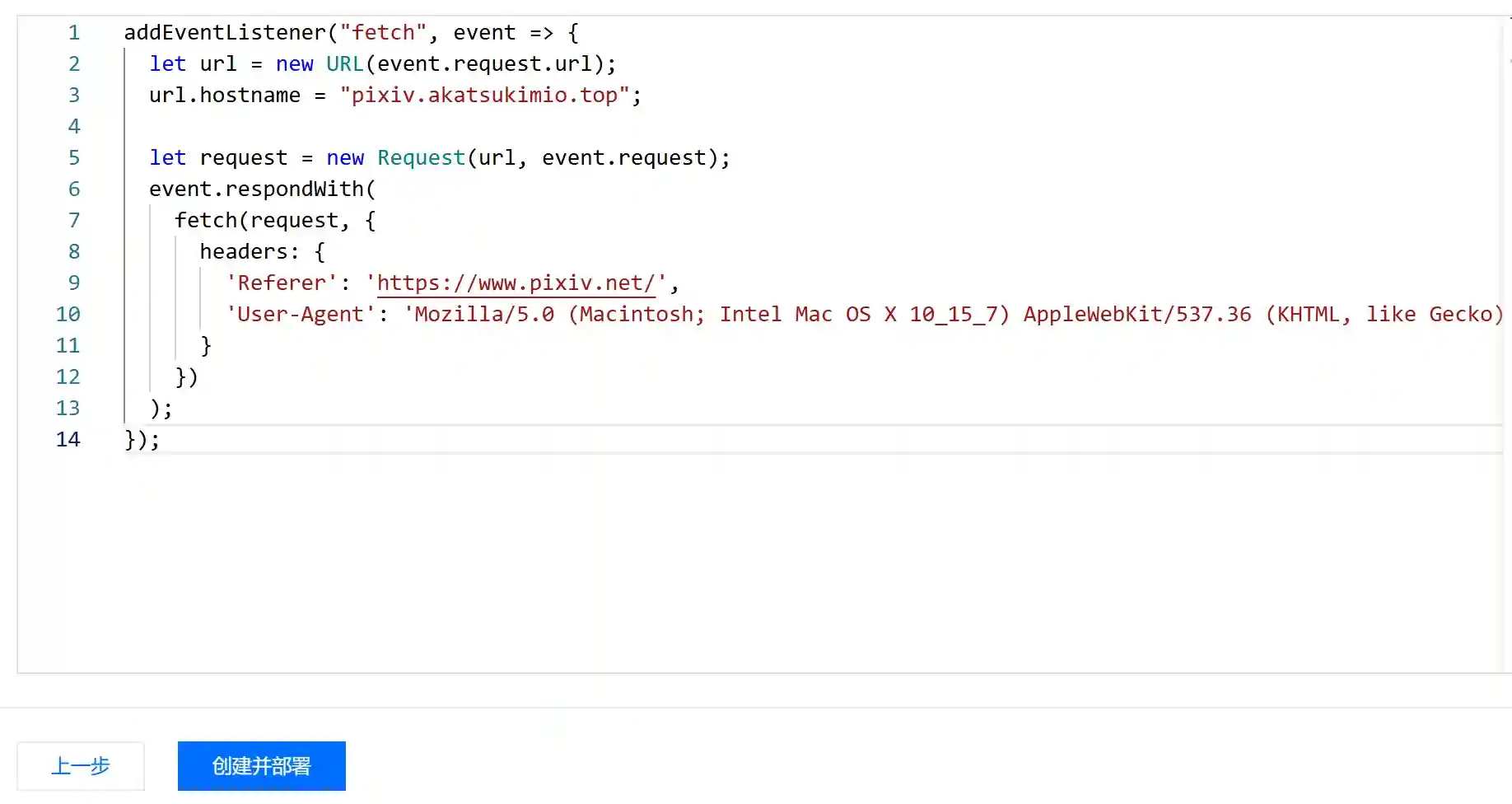Click the "fetch" string on line 1
The height and width of the screenshot is (804, 1512).
point(383,33)
